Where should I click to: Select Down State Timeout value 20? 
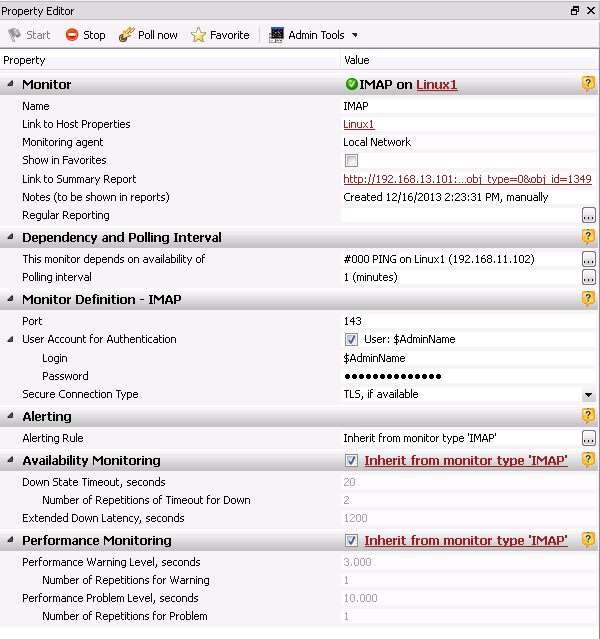[349, 482]
